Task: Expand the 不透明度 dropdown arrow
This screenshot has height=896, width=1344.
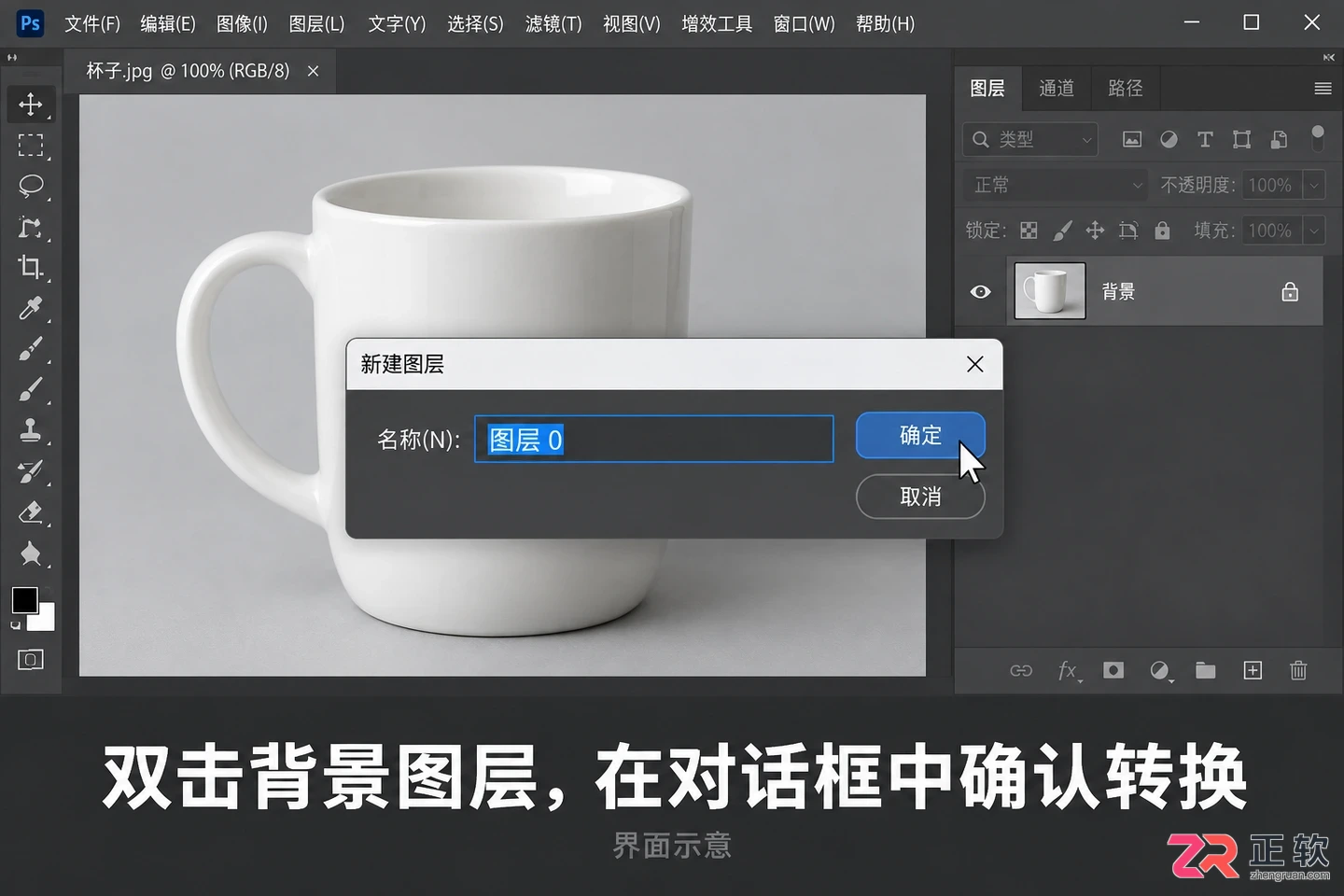Action: click(1314, 185)
